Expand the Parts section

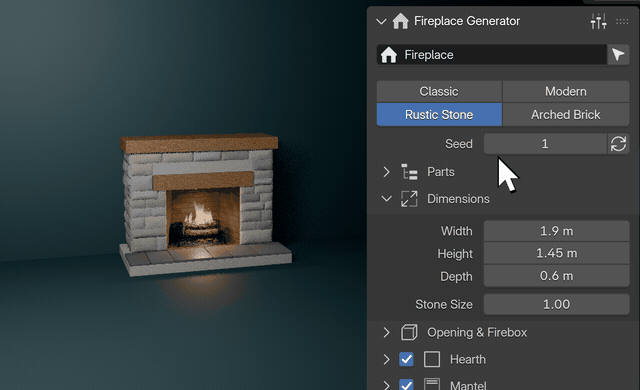(x=386, y=172)
